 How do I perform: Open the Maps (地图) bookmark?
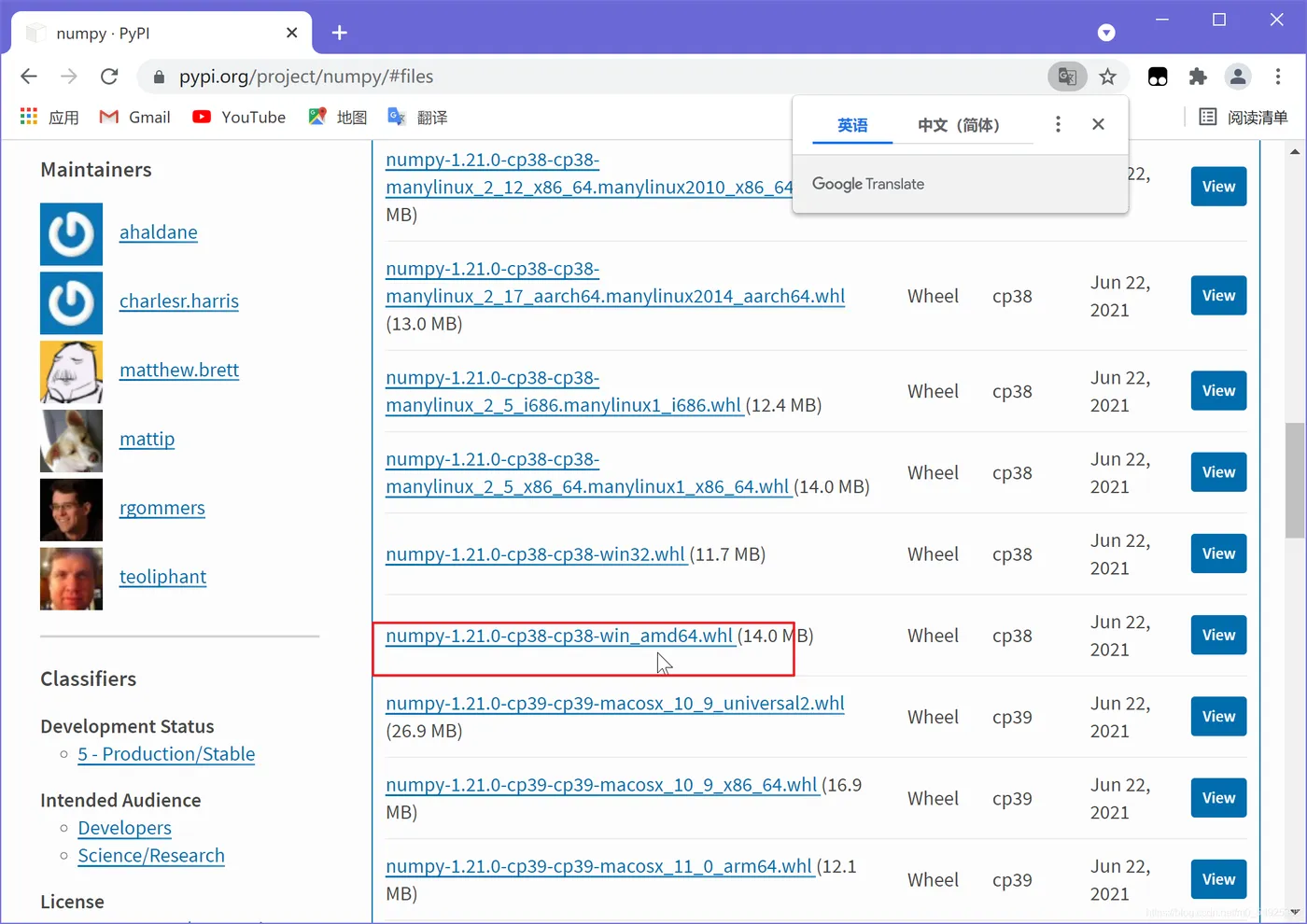pos(338,117)
